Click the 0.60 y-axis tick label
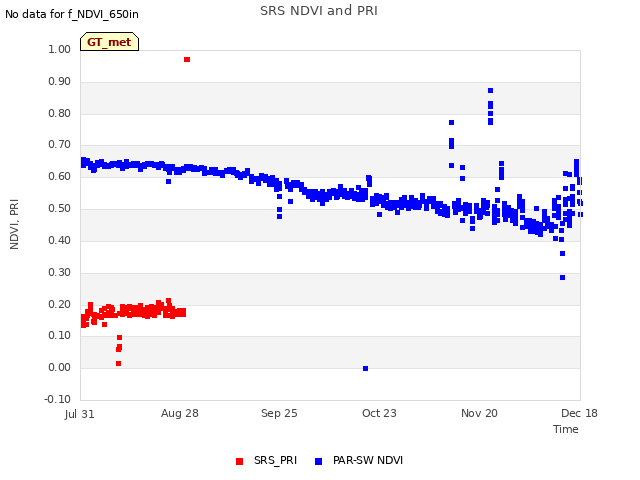The image size is (640, 480). click(60, 176)
